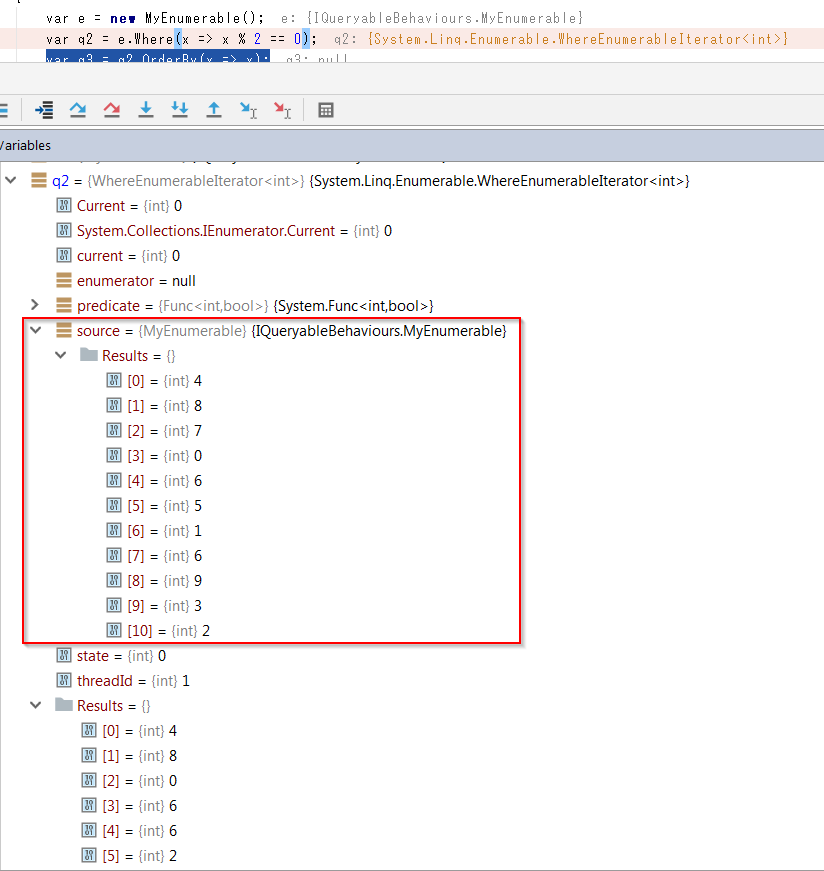Viewport: 824px width, 871px height.
Task: Collapse the source MyEnumerable node
Action: tap(35, 330)
